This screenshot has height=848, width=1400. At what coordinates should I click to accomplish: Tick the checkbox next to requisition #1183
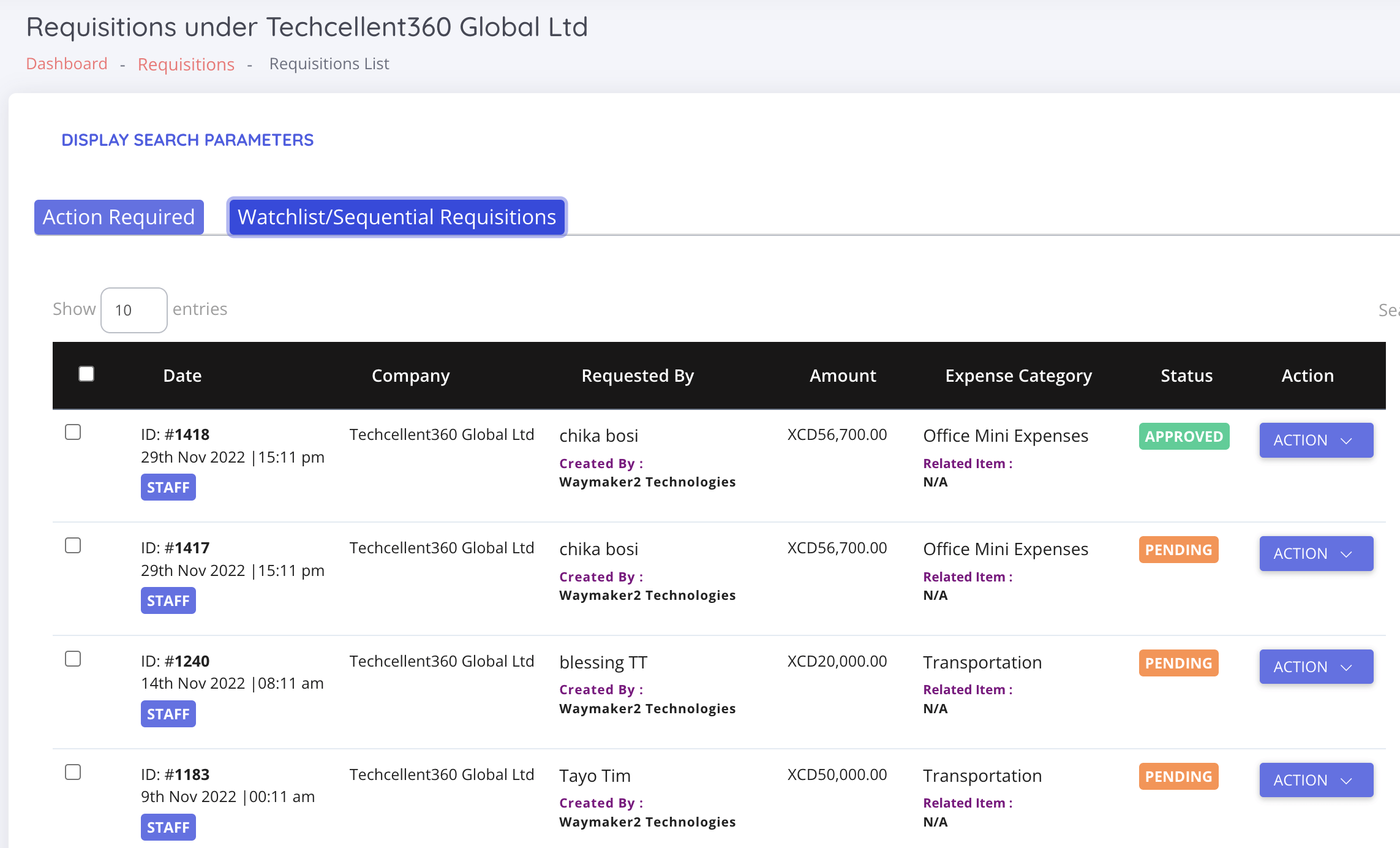[x=73, y=772]
